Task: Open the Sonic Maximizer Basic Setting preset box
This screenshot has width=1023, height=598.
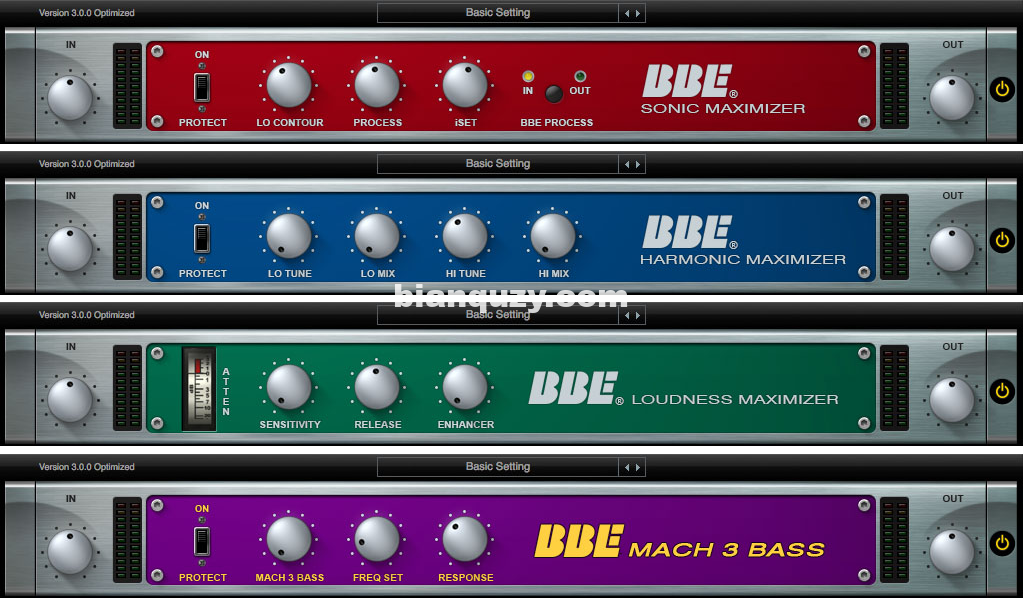Action: click(x=498, y=13)
